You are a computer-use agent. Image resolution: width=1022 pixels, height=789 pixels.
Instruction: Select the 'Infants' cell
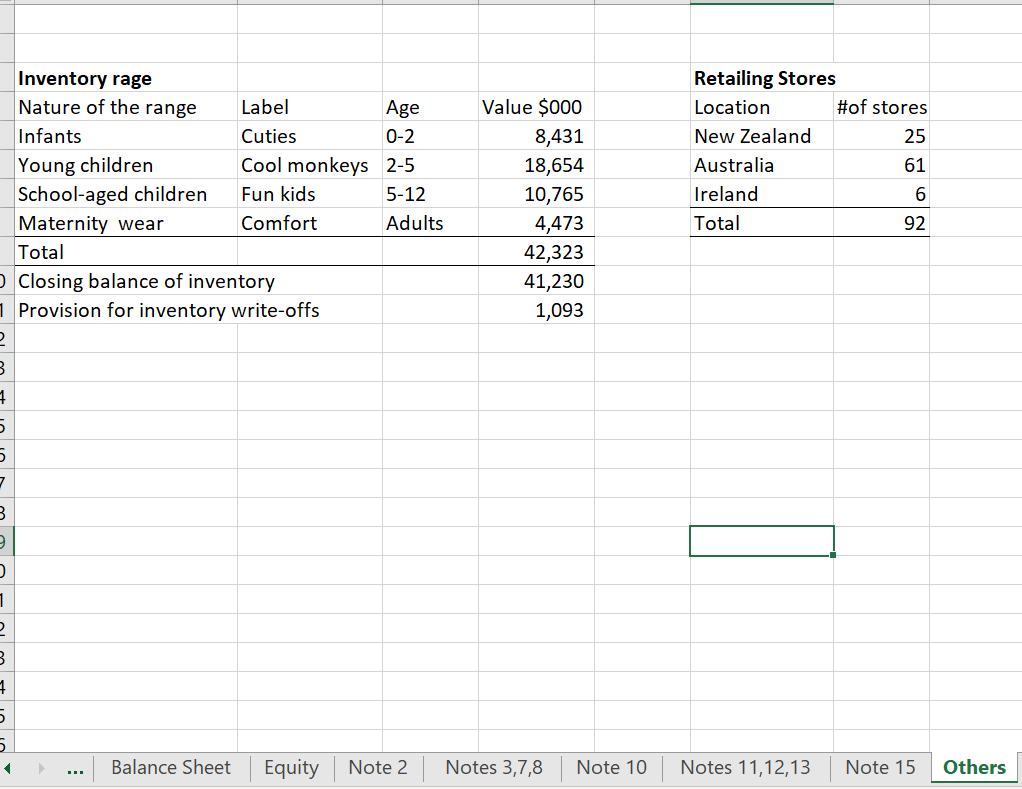point(126,136)
